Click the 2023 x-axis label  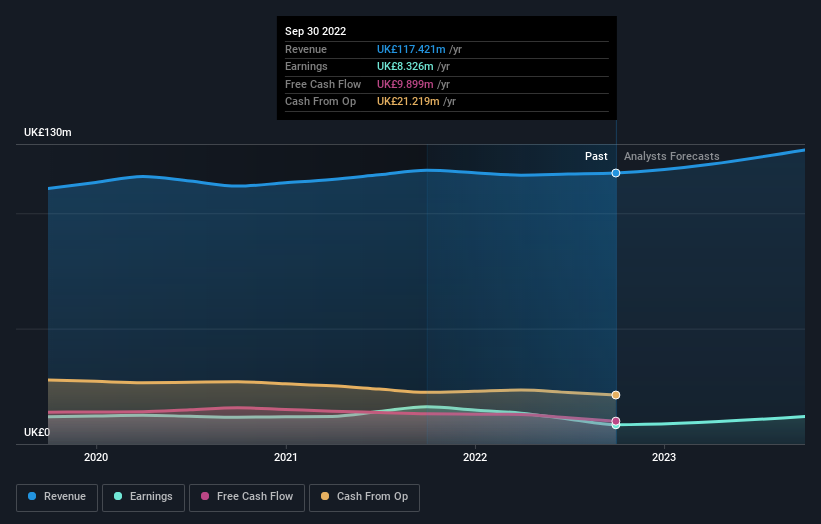point(664,457)
